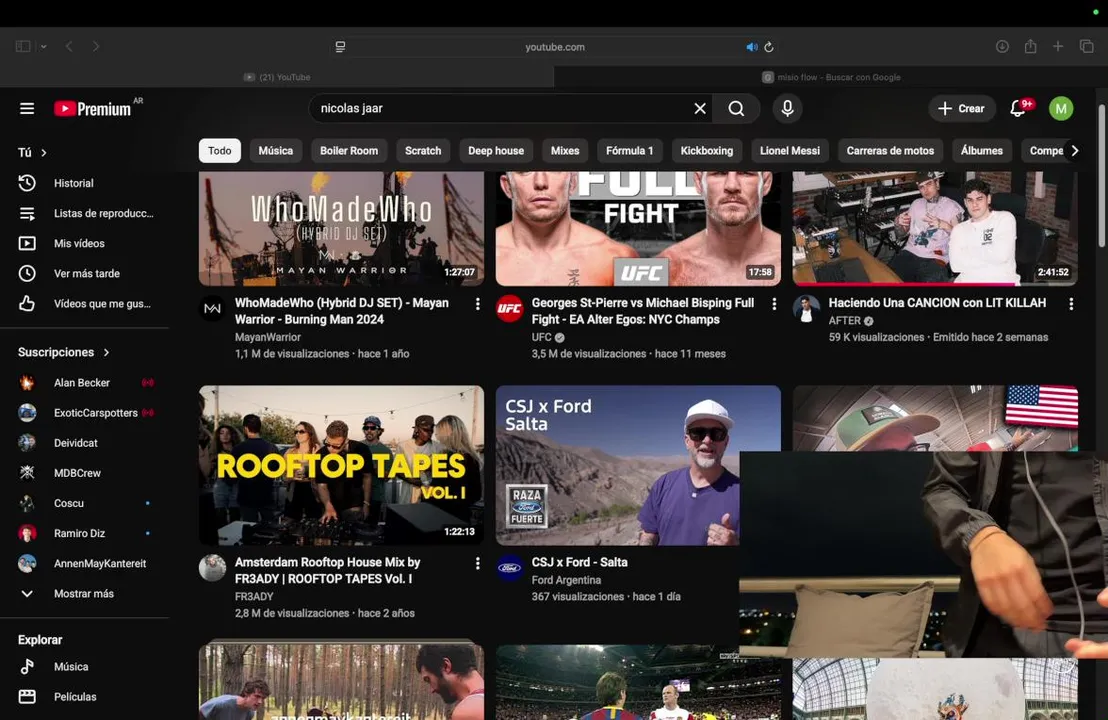
Task: Play the UFC Full Fight thumbnail
Action: click(638, 228)
